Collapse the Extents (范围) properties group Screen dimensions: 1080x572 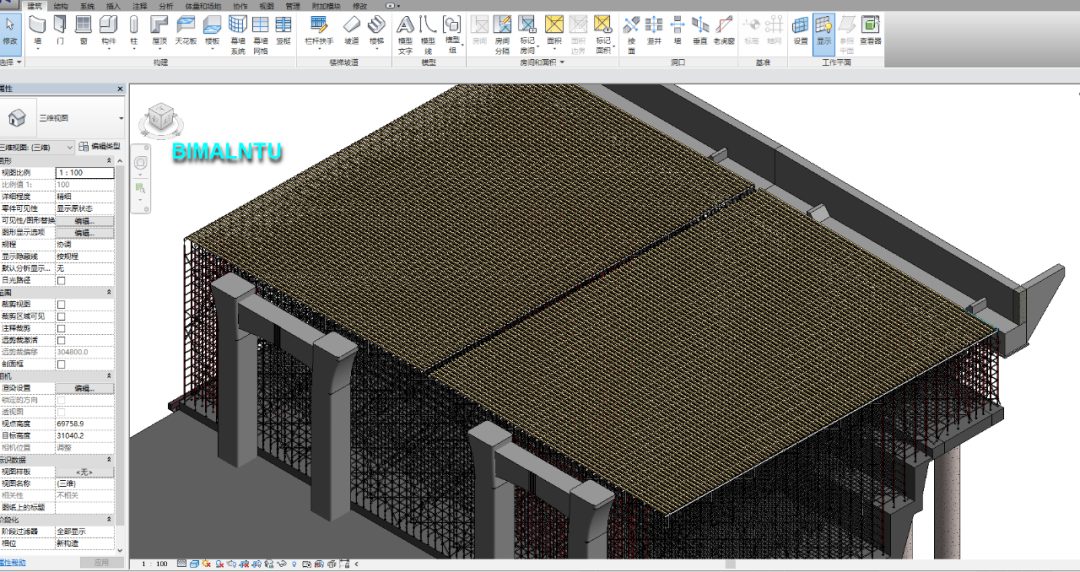[x=109, y=292]
